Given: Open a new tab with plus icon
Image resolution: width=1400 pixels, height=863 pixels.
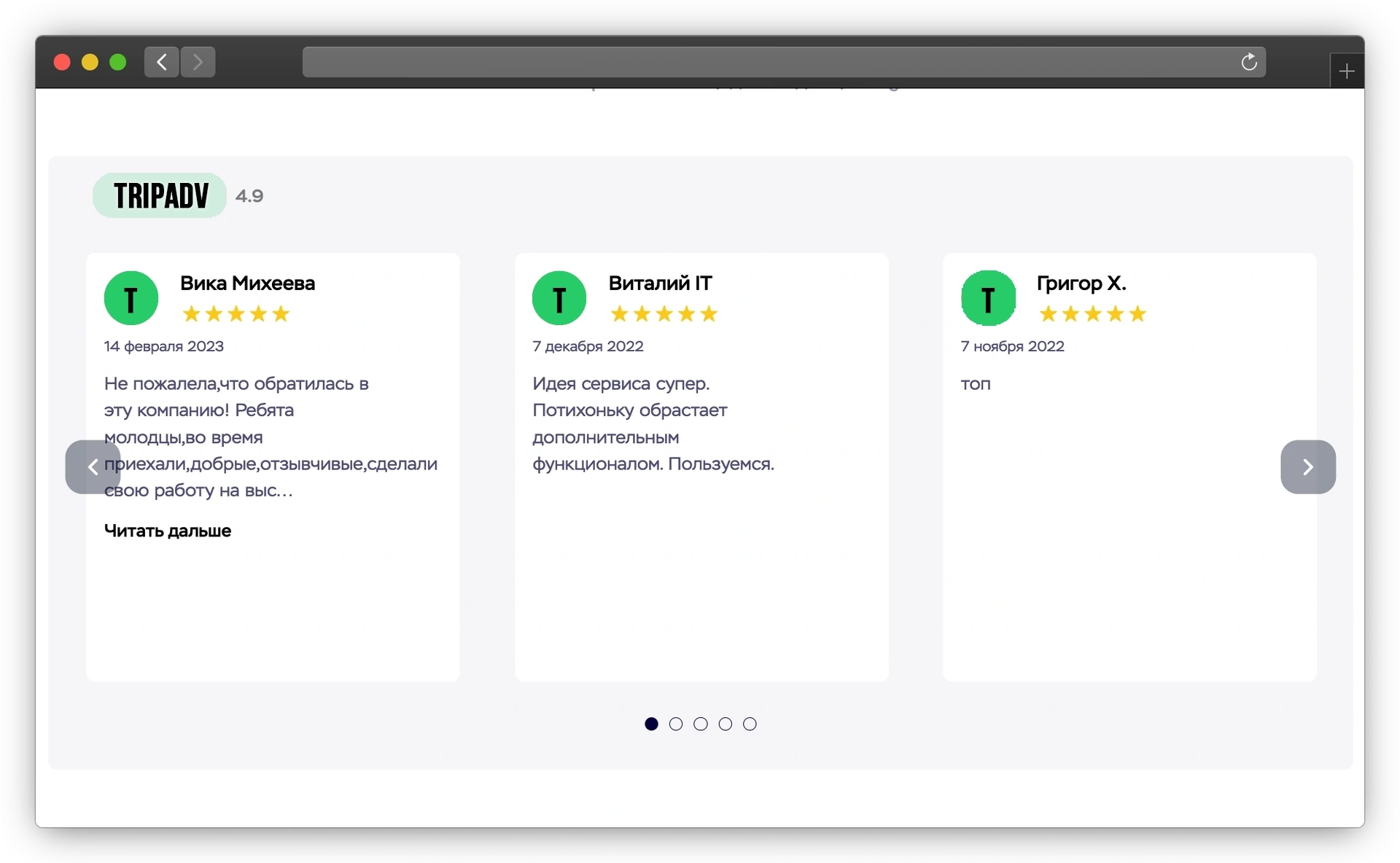Looking at the screenshot, I should point(1346,71).
